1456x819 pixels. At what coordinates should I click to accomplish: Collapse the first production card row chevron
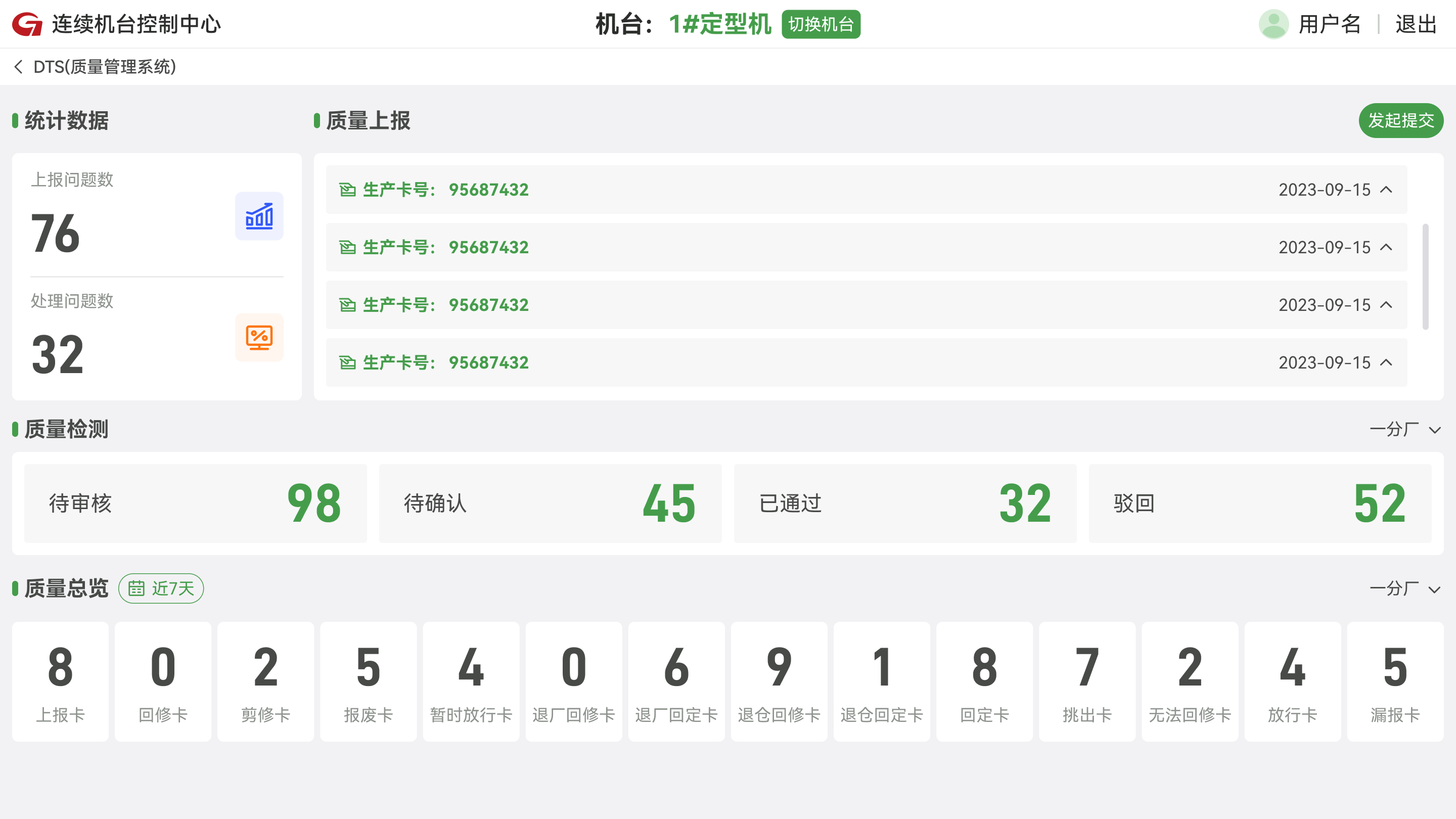(x=1386, y=190)
